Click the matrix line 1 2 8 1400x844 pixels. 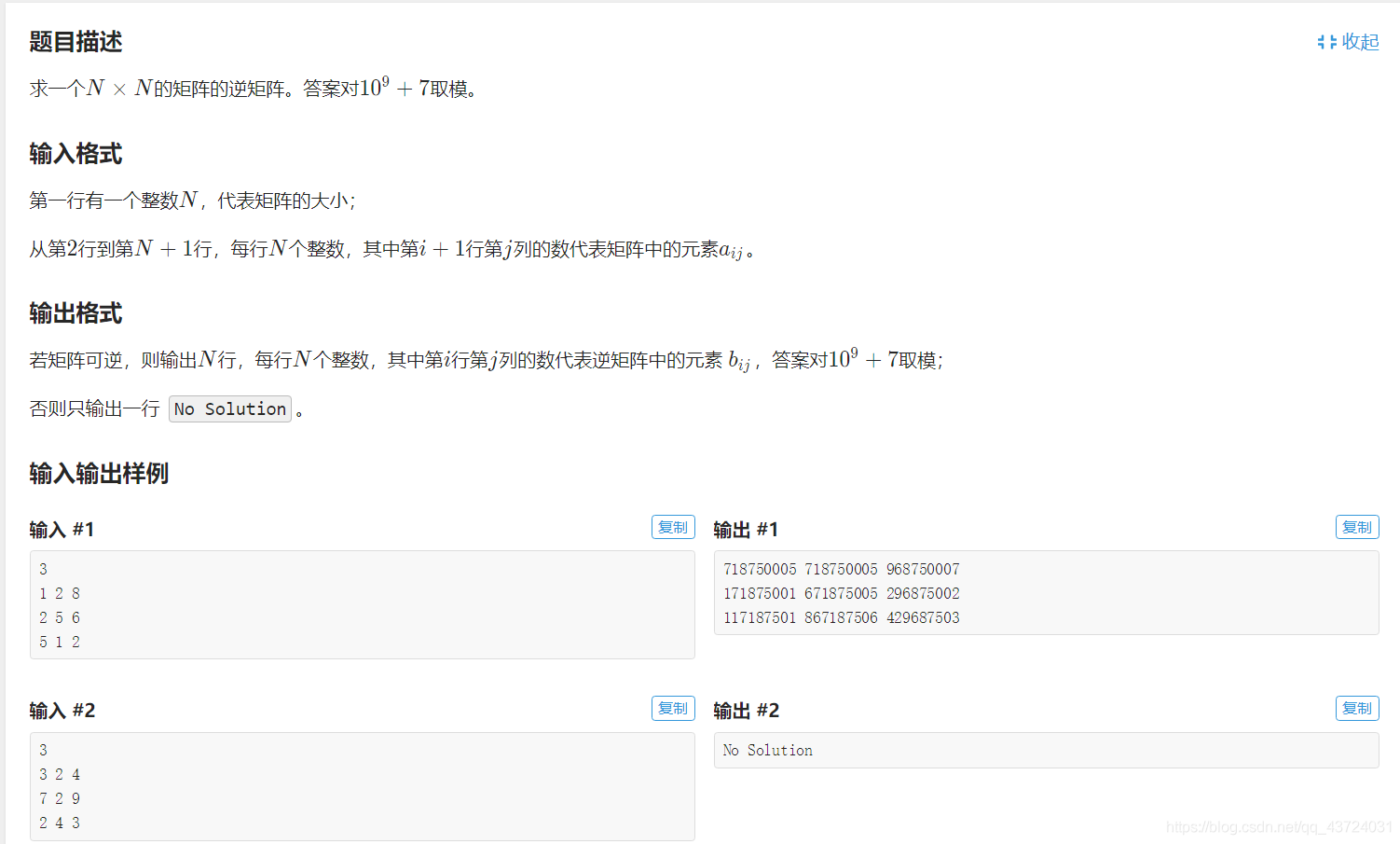(59, 593)
